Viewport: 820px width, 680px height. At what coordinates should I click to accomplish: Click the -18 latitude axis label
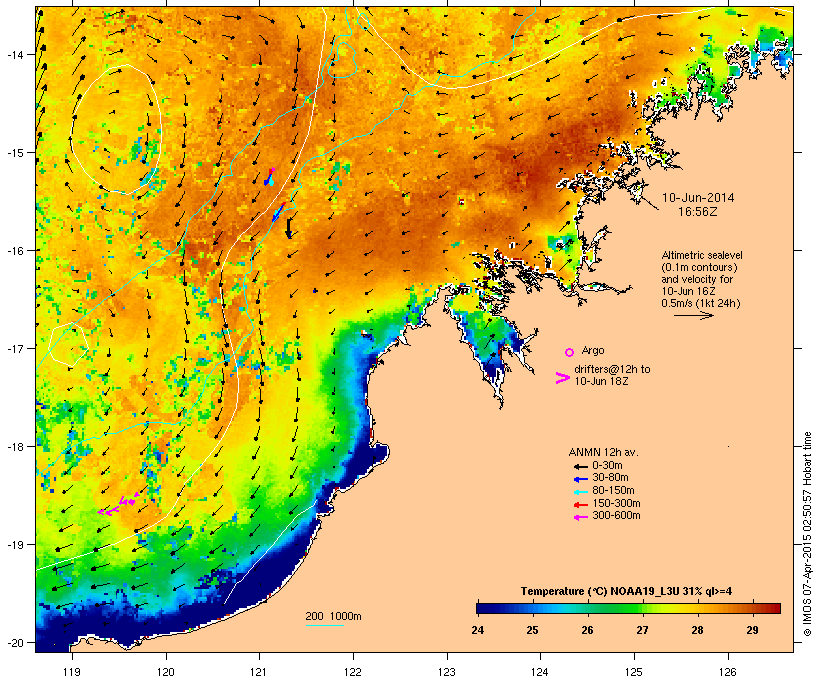pyautogui.click(x=15, y=447)
